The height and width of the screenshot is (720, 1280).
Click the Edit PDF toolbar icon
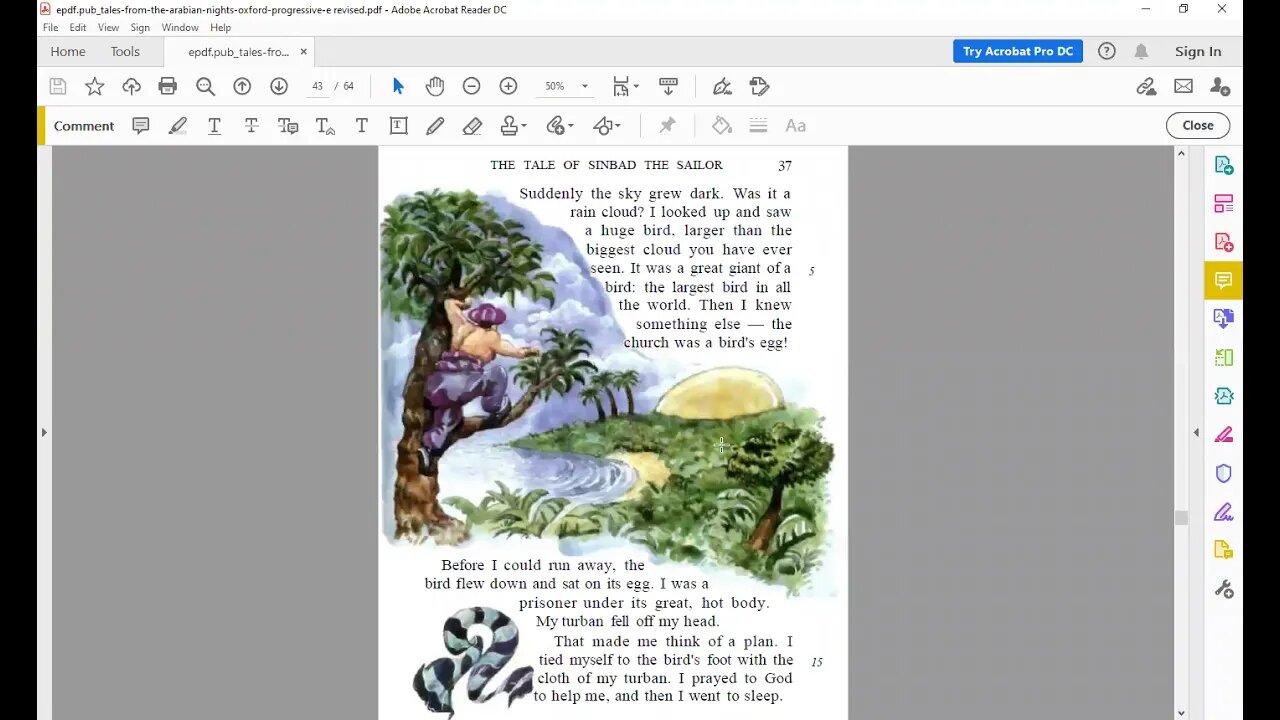760,86
